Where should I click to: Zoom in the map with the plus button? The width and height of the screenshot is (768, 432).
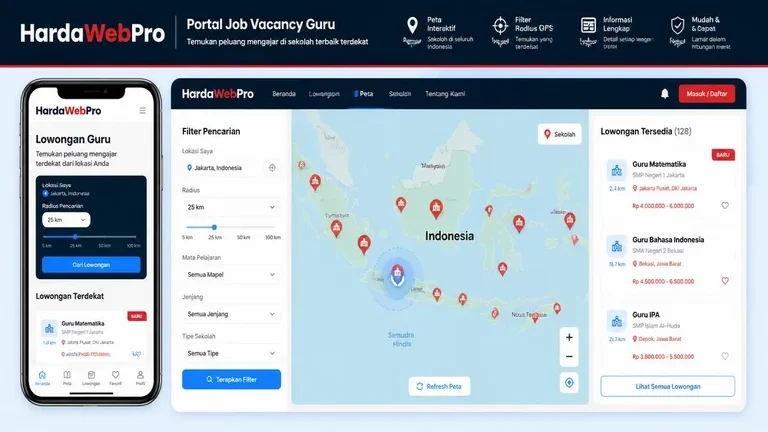click(x=569, y=337)
